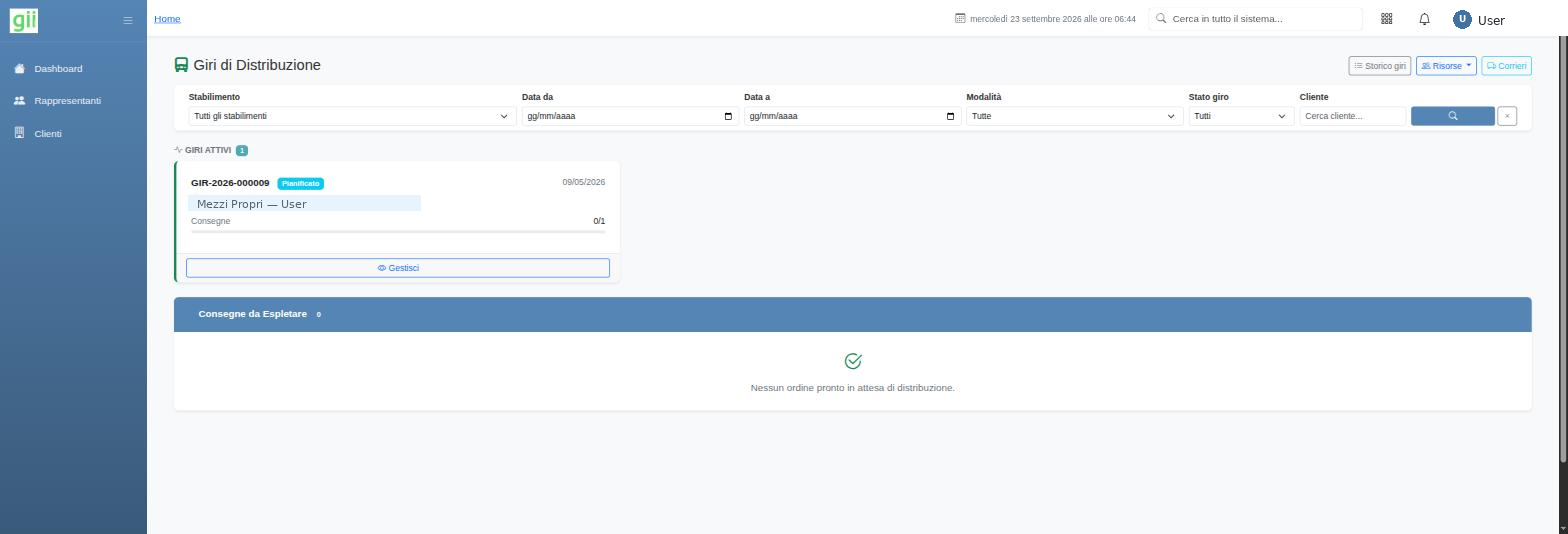Open notifications bell
Screen dimensions: 1568x534
click(1425, 19)
